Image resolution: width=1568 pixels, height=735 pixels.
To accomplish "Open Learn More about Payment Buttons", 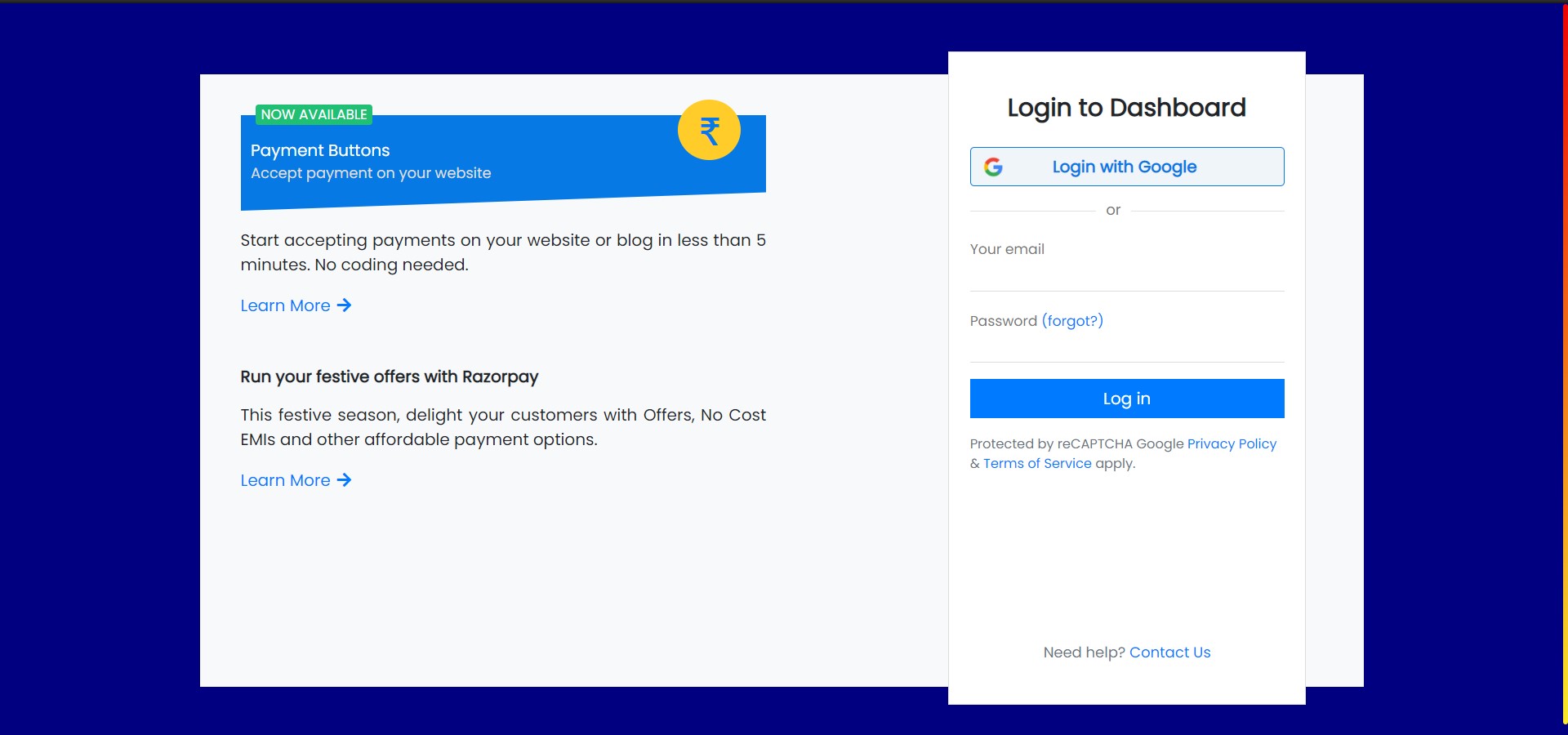I will tap(285, 305).
